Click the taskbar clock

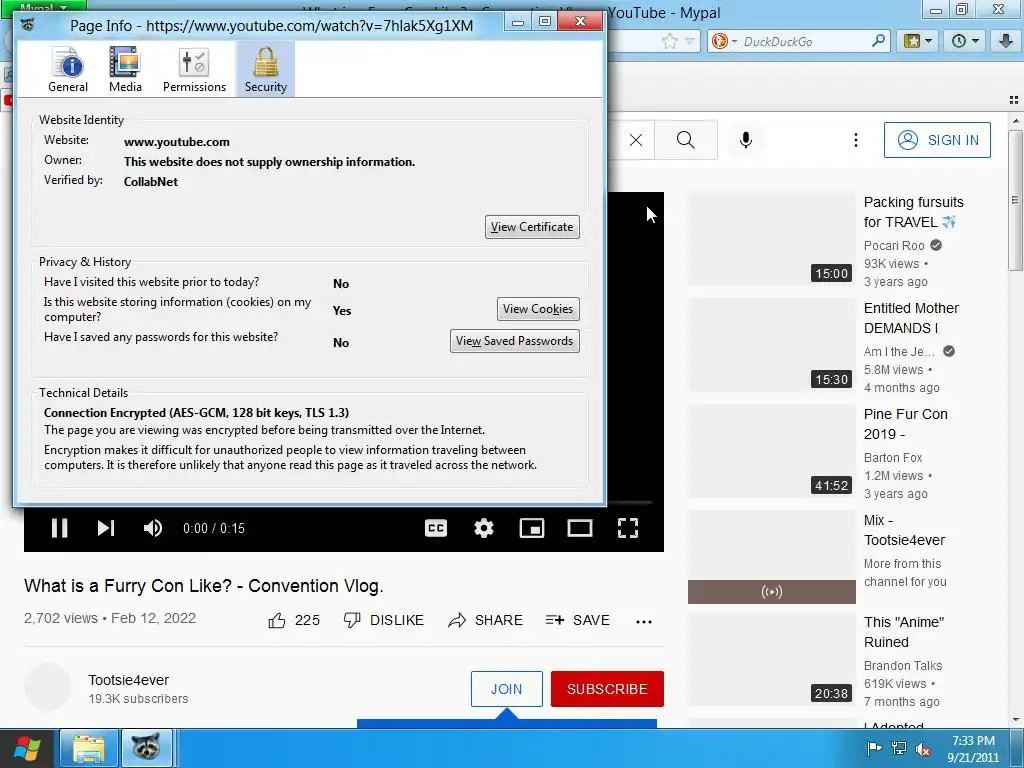click(973, 749)
